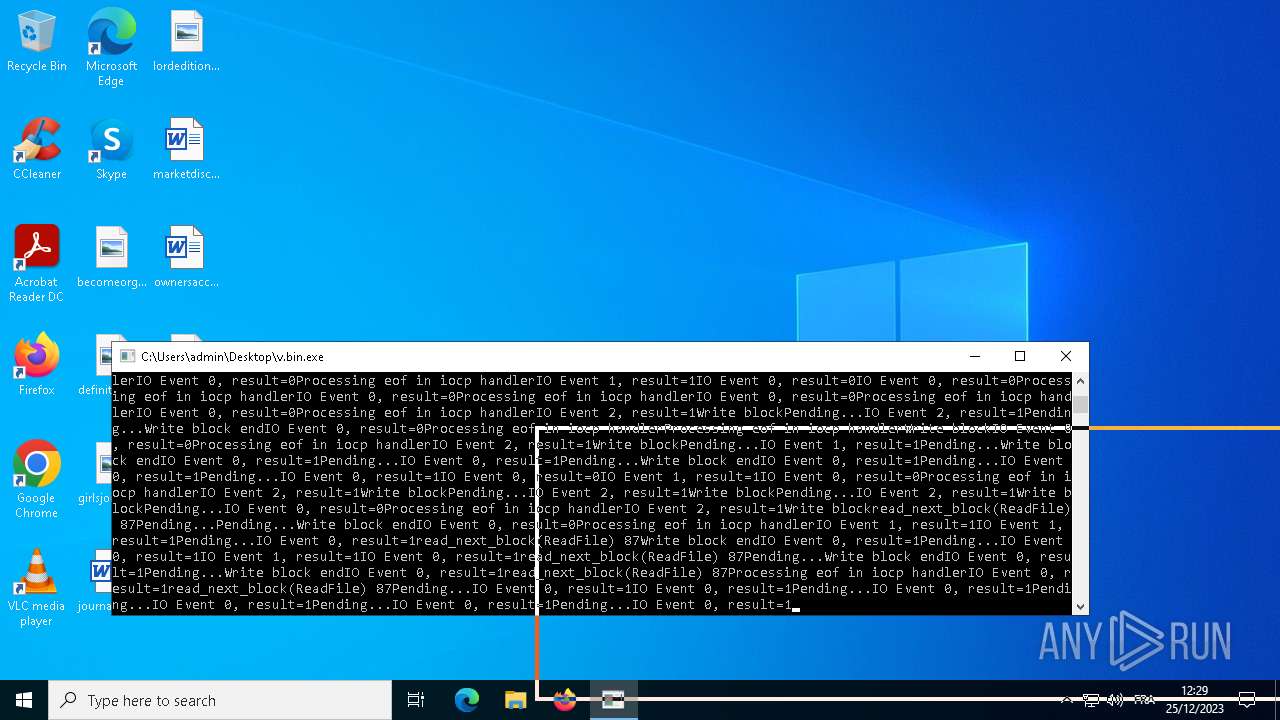
Task: Select the marketdisc Word document
Action: coord(186,150)
